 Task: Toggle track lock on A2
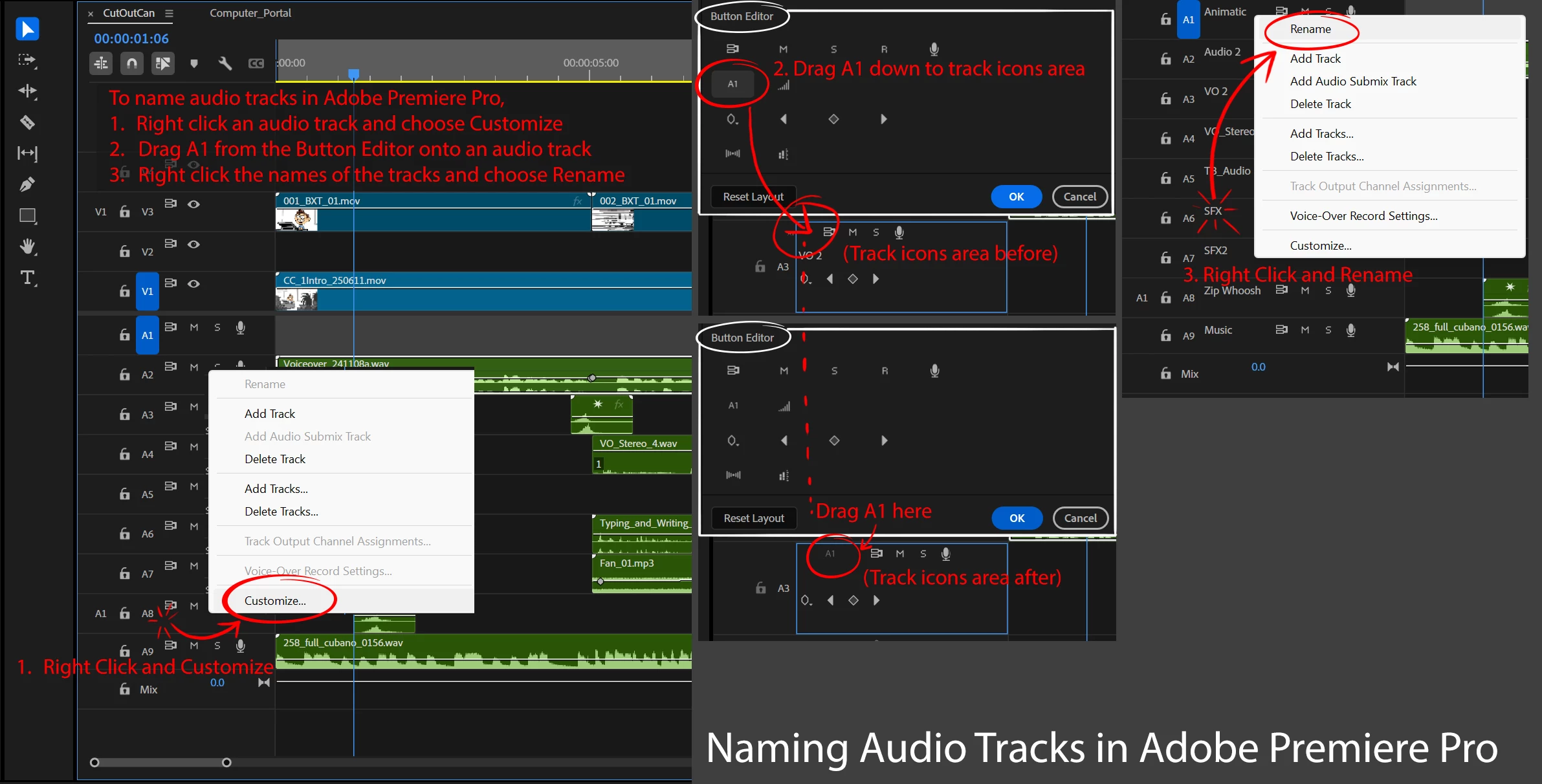[125, 375]
